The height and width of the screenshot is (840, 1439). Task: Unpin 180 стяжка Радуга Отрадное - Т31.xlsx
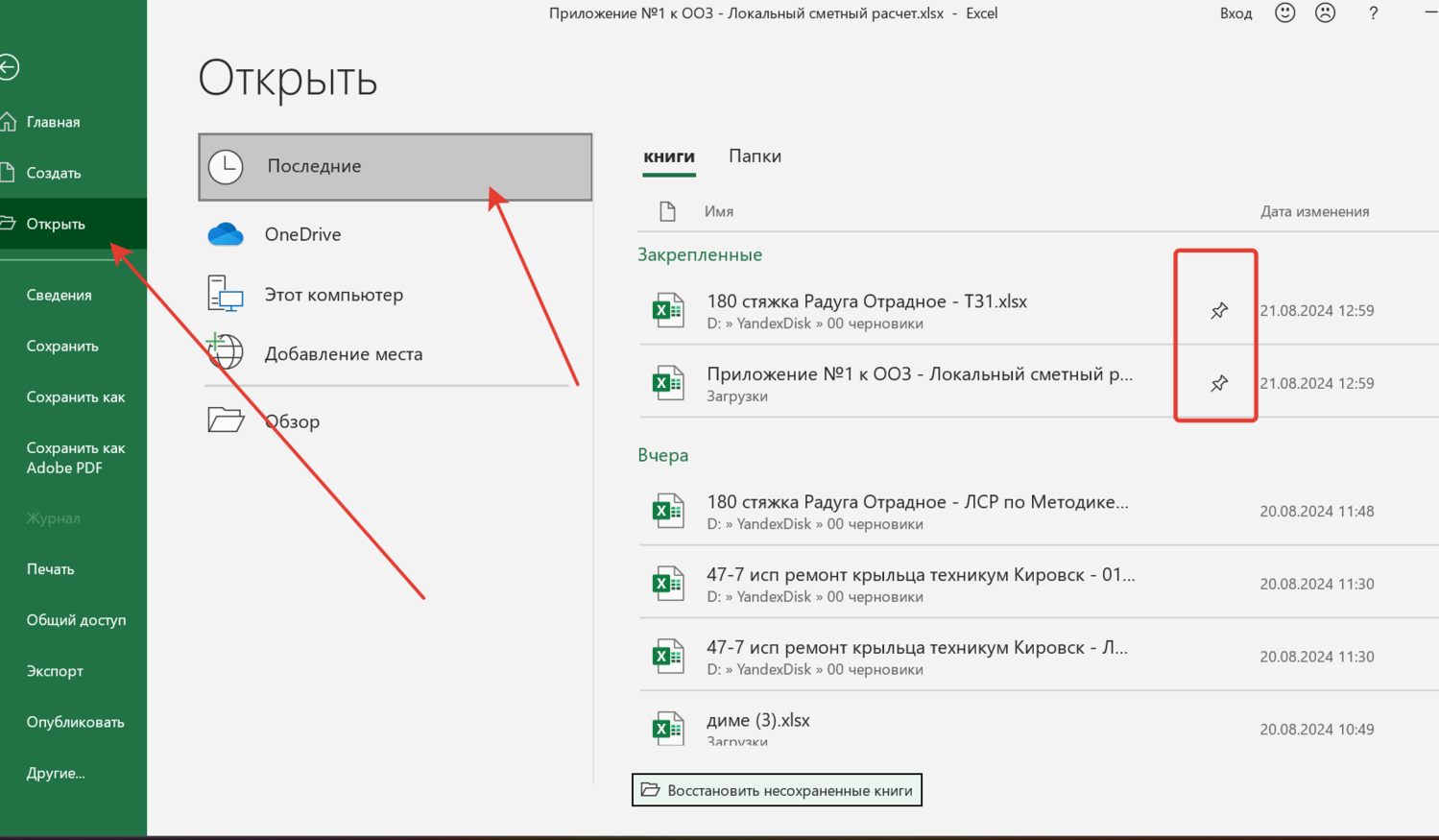[x=1219, y=310]
